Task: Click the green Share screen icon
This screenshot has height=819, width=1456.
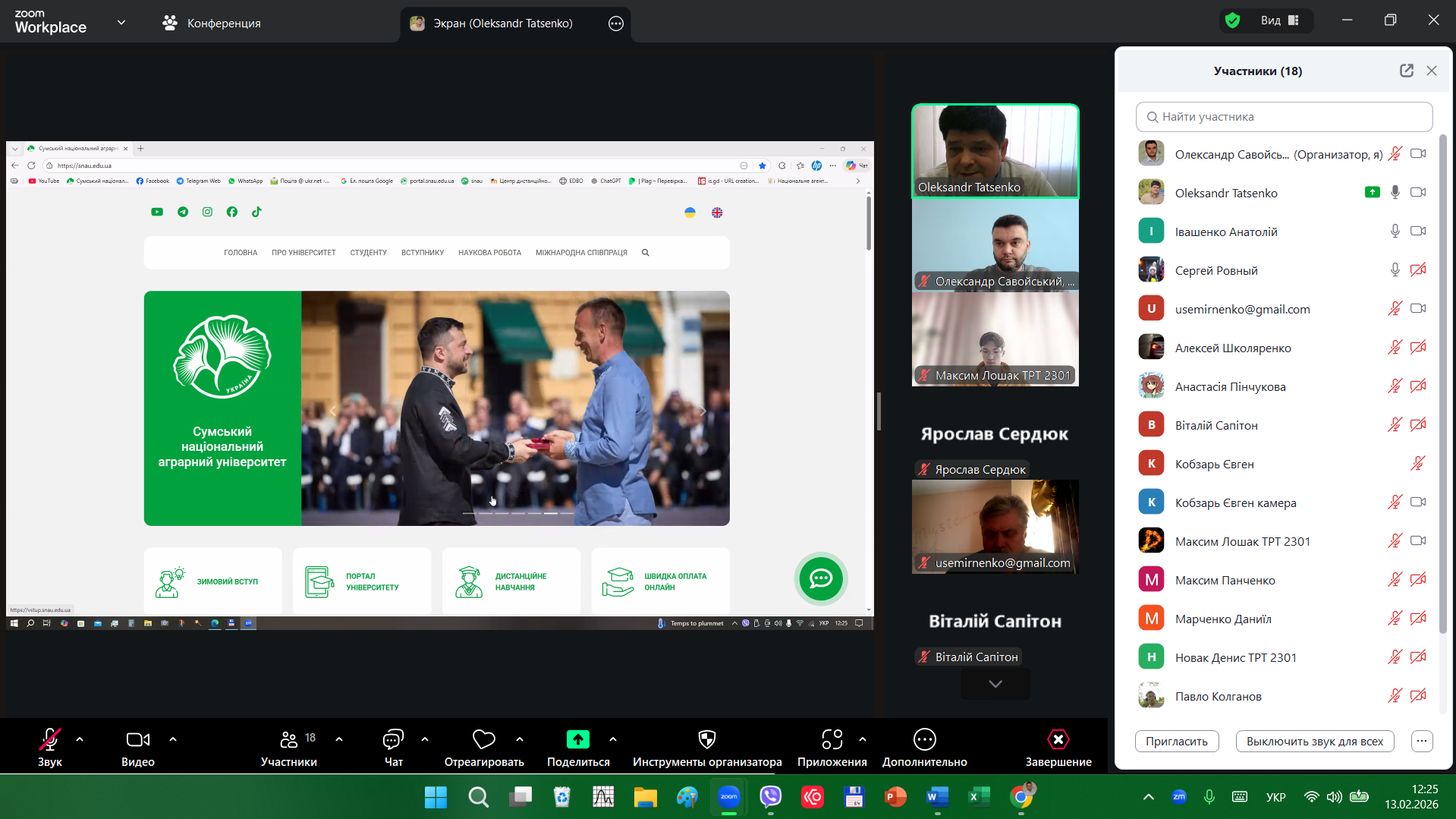Action: tap(577, 739)
